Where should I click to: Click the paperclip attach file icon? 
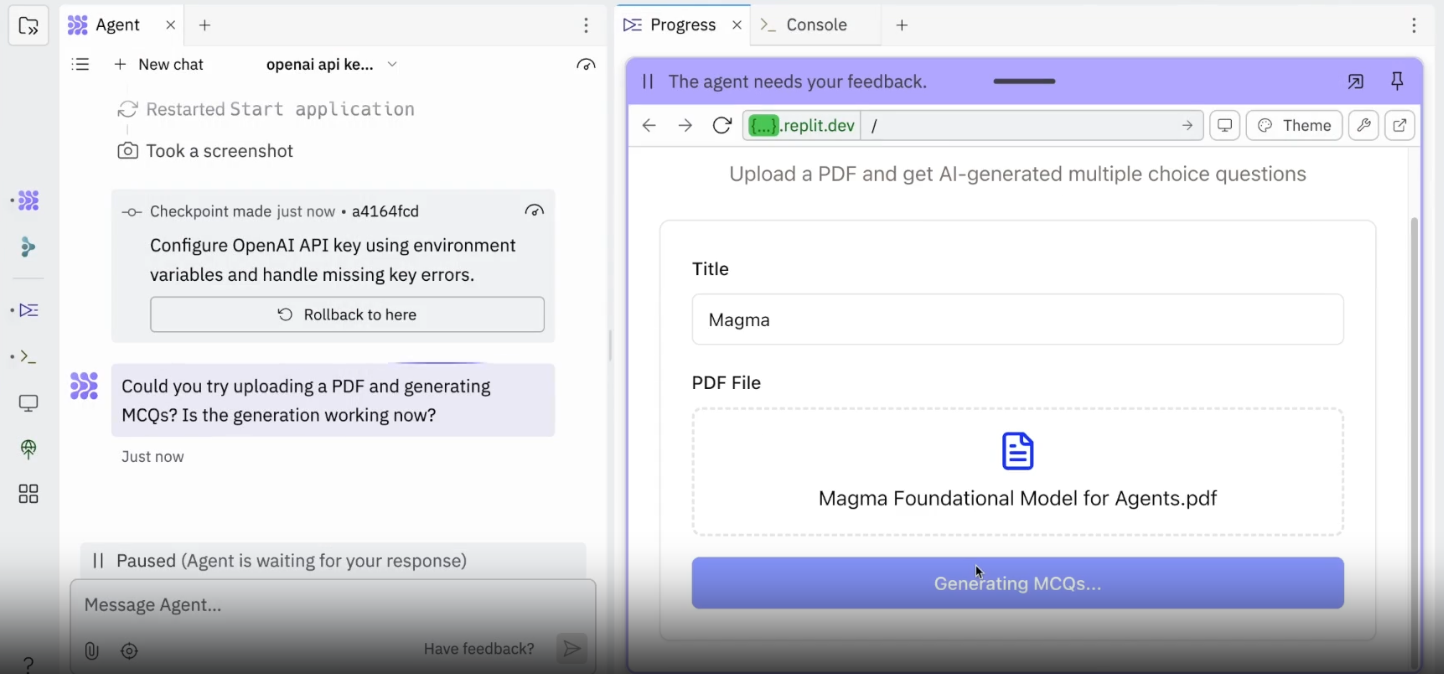pyautogui.click(x=91, y=651)
